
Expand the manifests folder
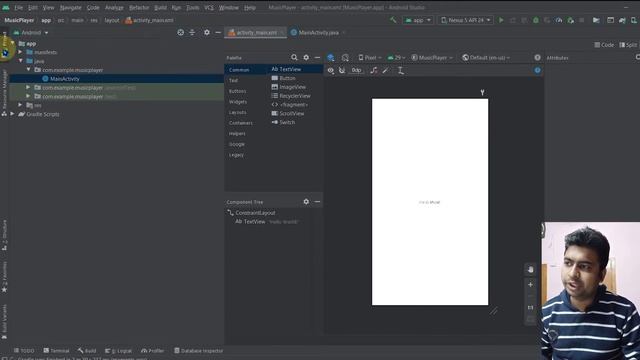[20, 52]
